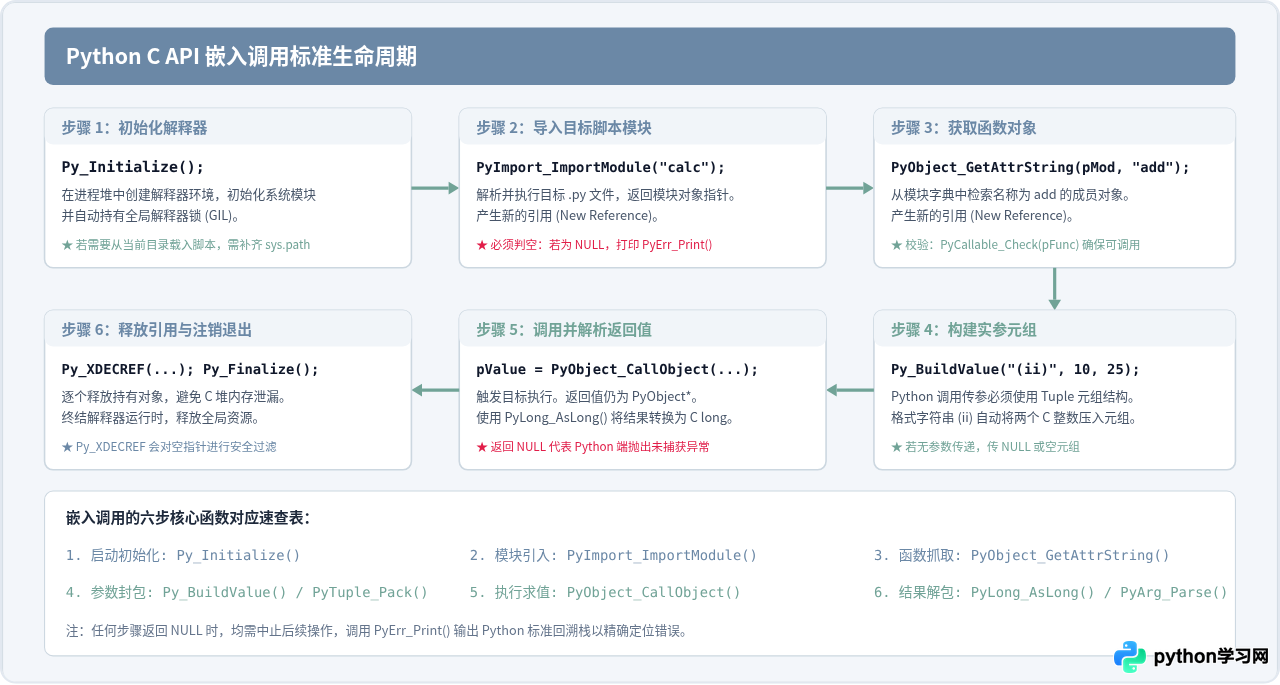The image size is (1280, 685).
Task: Select the heading "步骤 2：导入目标脚本模块"
Action: pos(563,128)
